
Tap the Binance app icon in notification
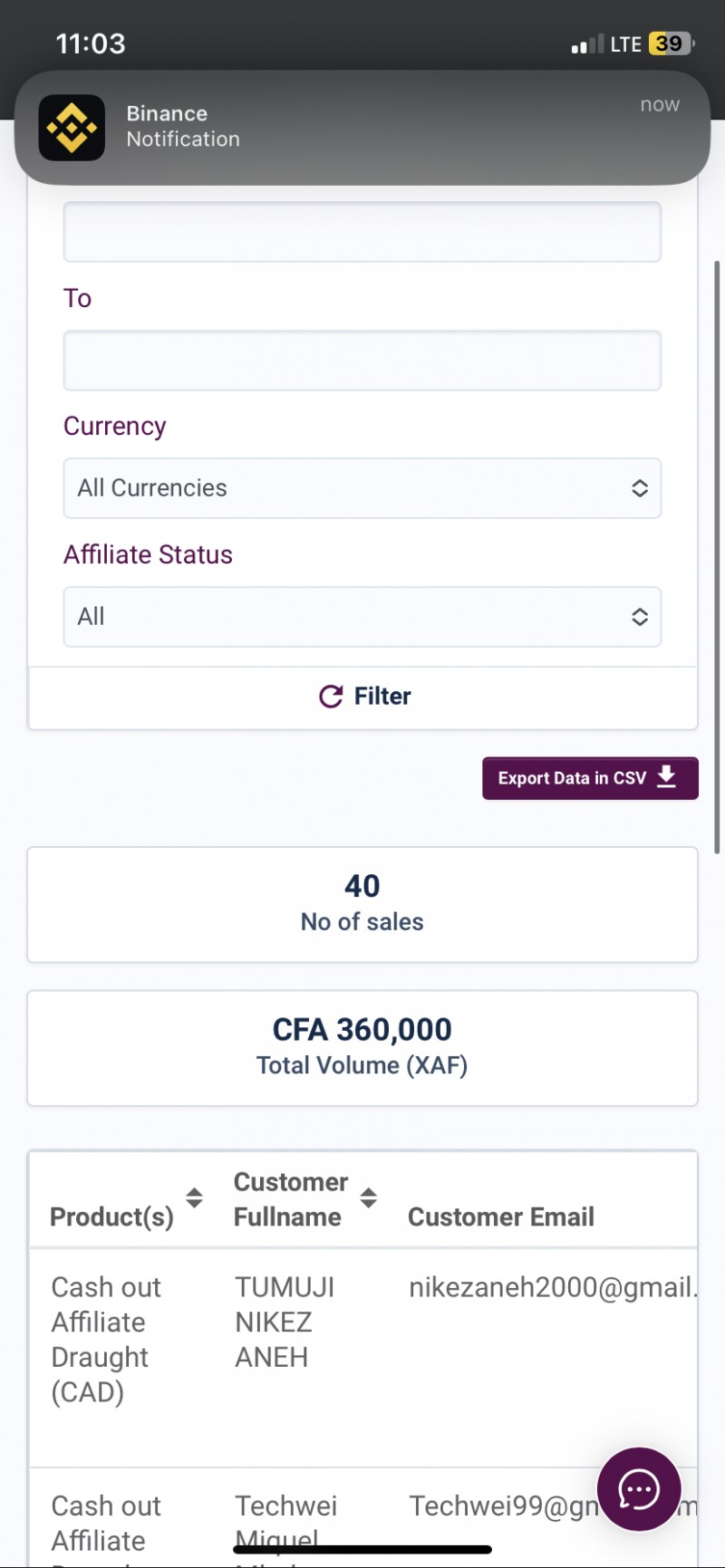point(72,128)
